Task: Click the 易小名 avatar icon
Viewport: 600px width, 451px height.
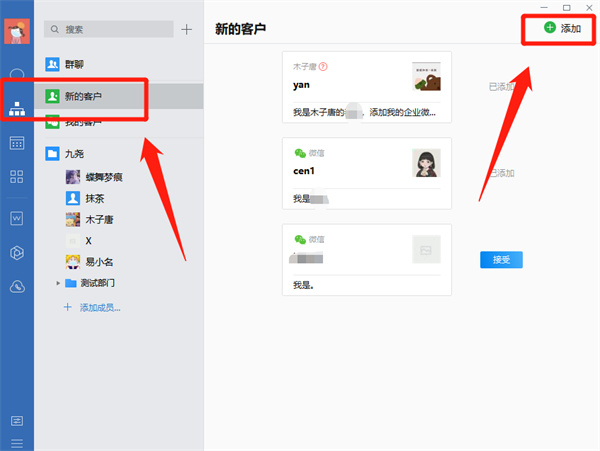Action: pos(73,262)
